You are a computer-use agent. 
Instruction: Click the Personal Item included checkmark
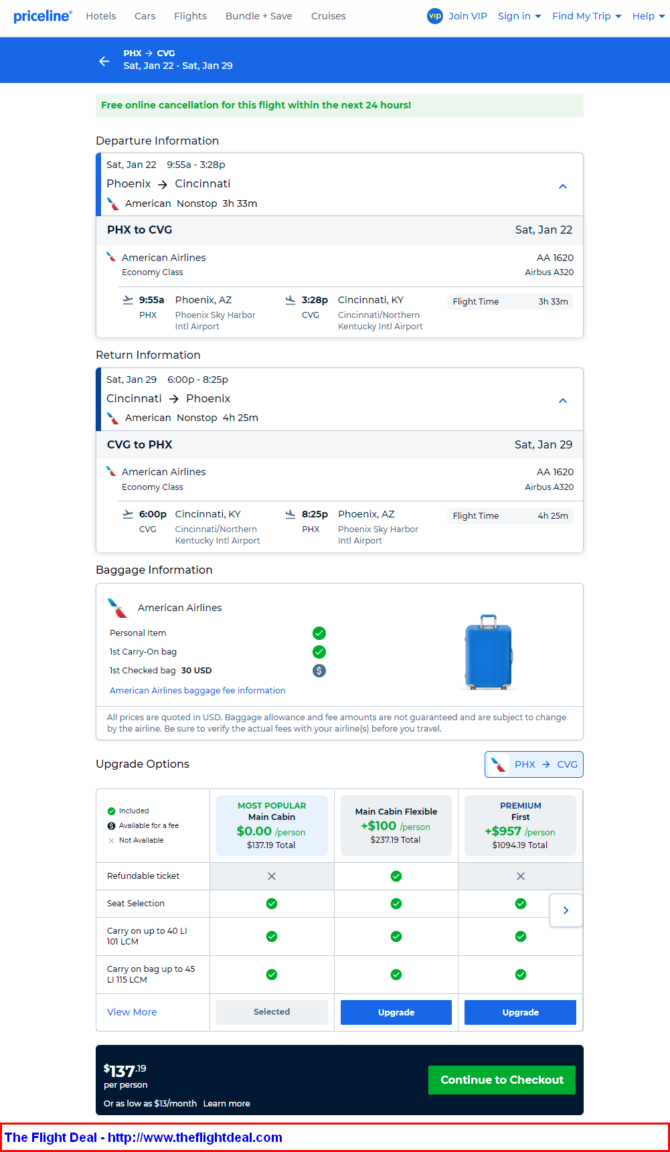click(319, 633)
